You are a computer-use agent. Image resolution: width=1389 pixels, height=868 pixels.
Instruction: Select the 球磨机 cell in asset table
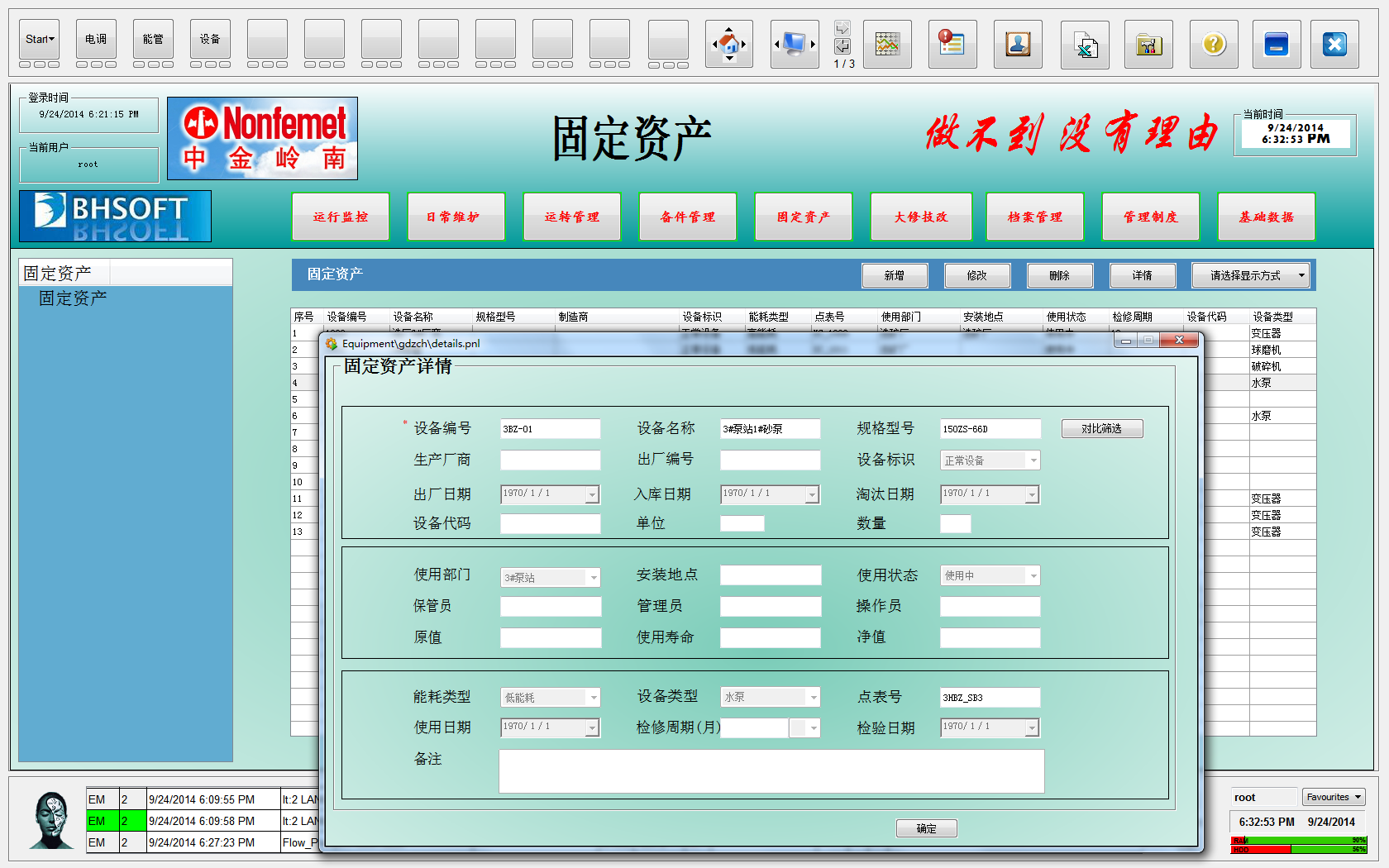(x=1282, y=350)
